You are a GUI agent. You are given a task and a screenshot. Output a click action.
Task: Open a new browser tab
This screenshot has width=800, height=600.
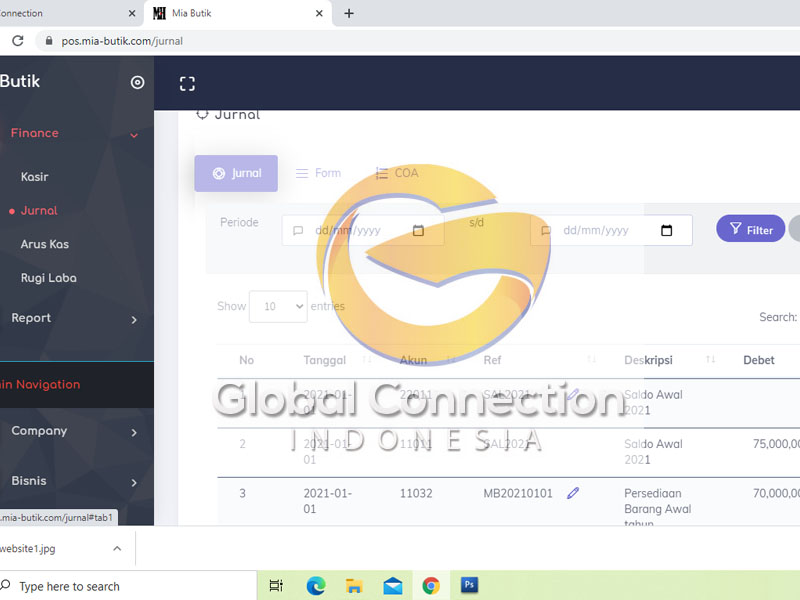(x=349, y=13)
